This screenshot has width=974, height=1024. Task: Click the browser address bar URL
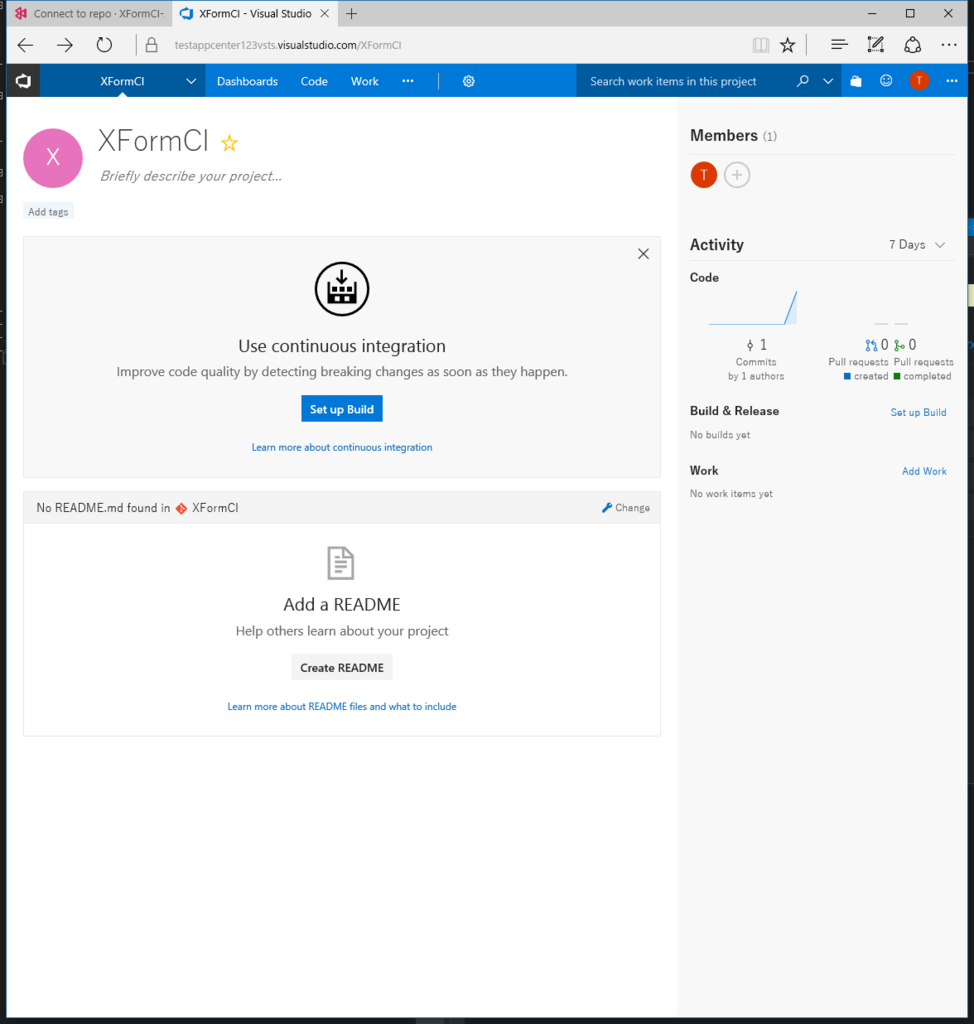click(288, 45)
